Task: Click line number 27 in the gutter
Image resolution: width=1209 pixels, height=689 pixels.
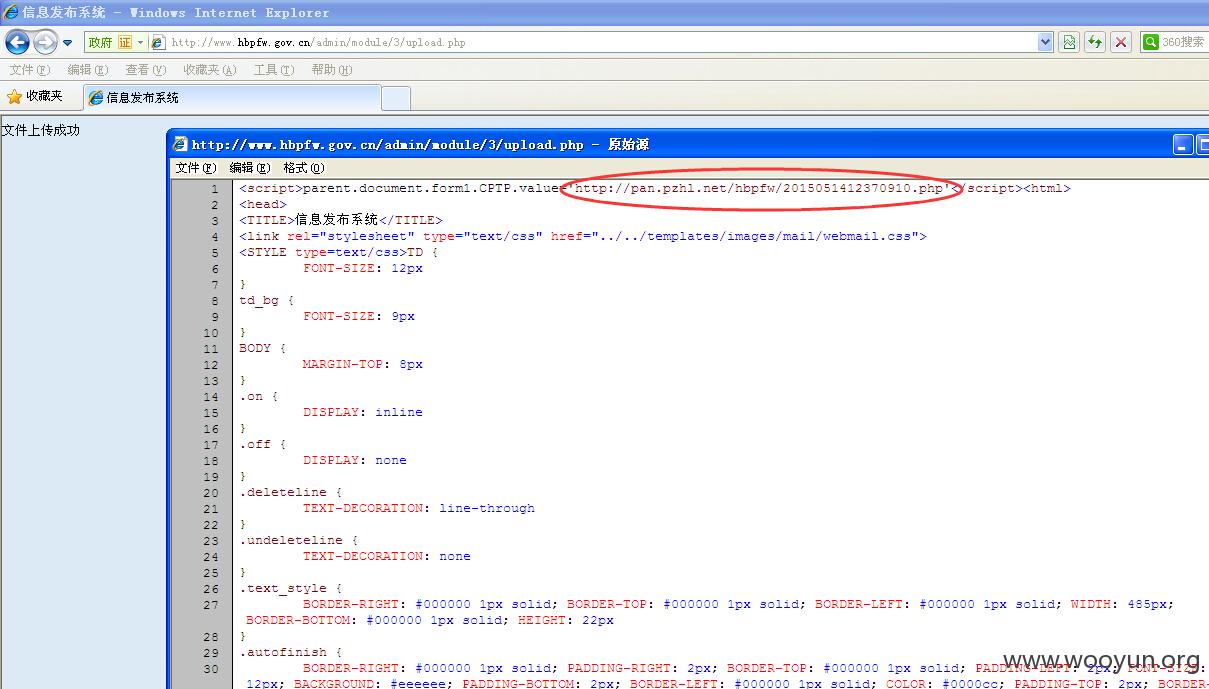Action: point(210,604)
